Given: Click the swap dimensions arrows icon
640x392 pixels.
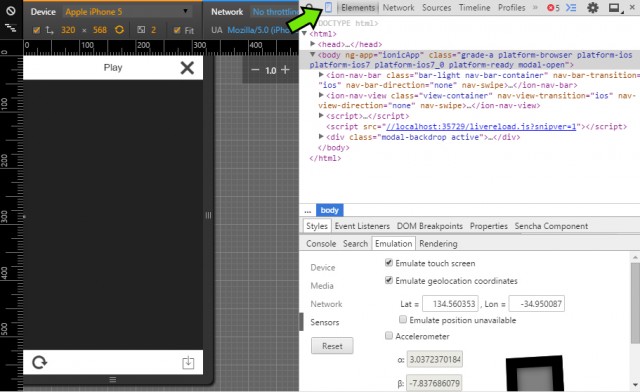Looking at the screenshot, I should coord(49,30).
